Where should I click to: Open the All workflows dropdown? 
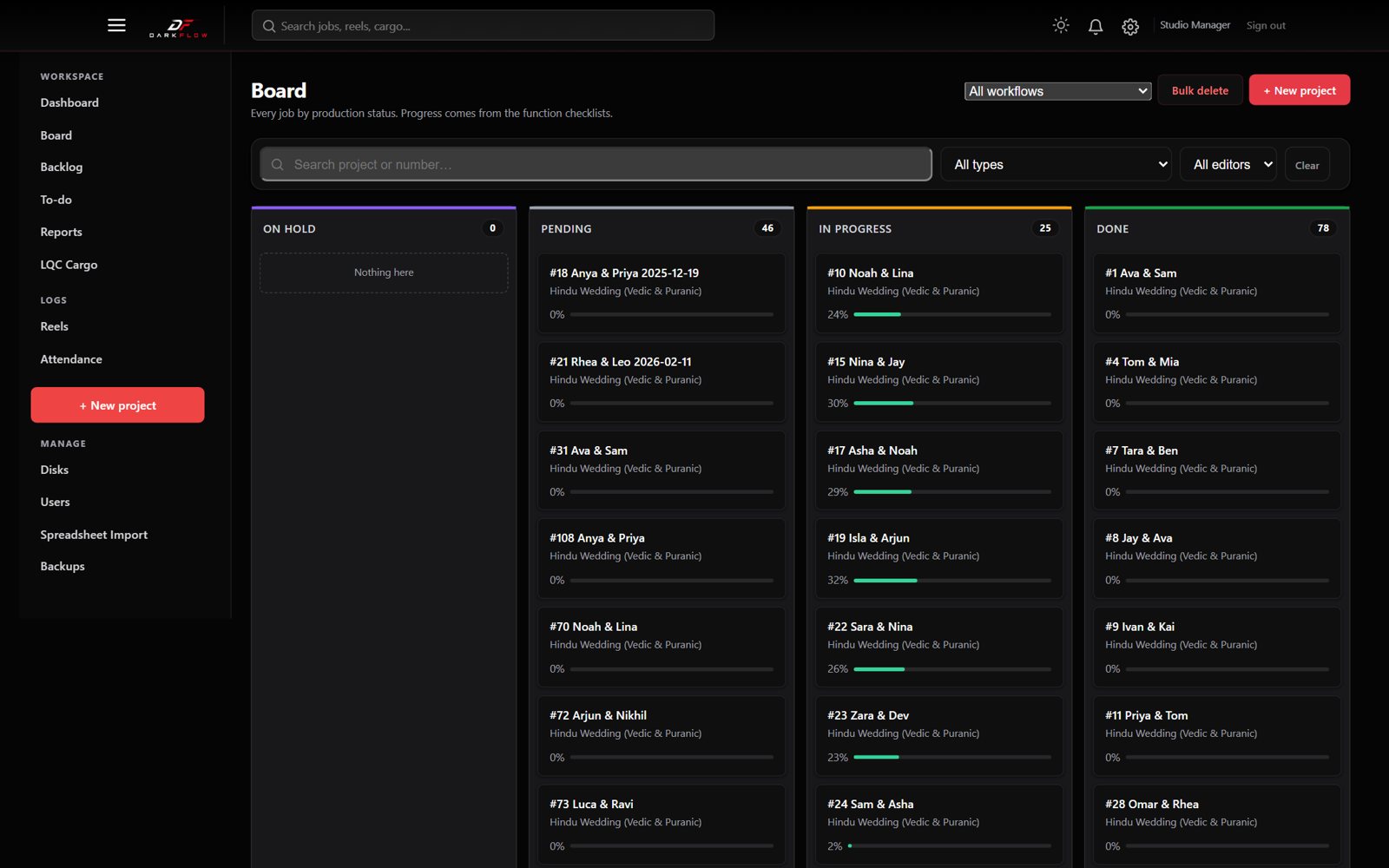click(x=1057, y=91)
